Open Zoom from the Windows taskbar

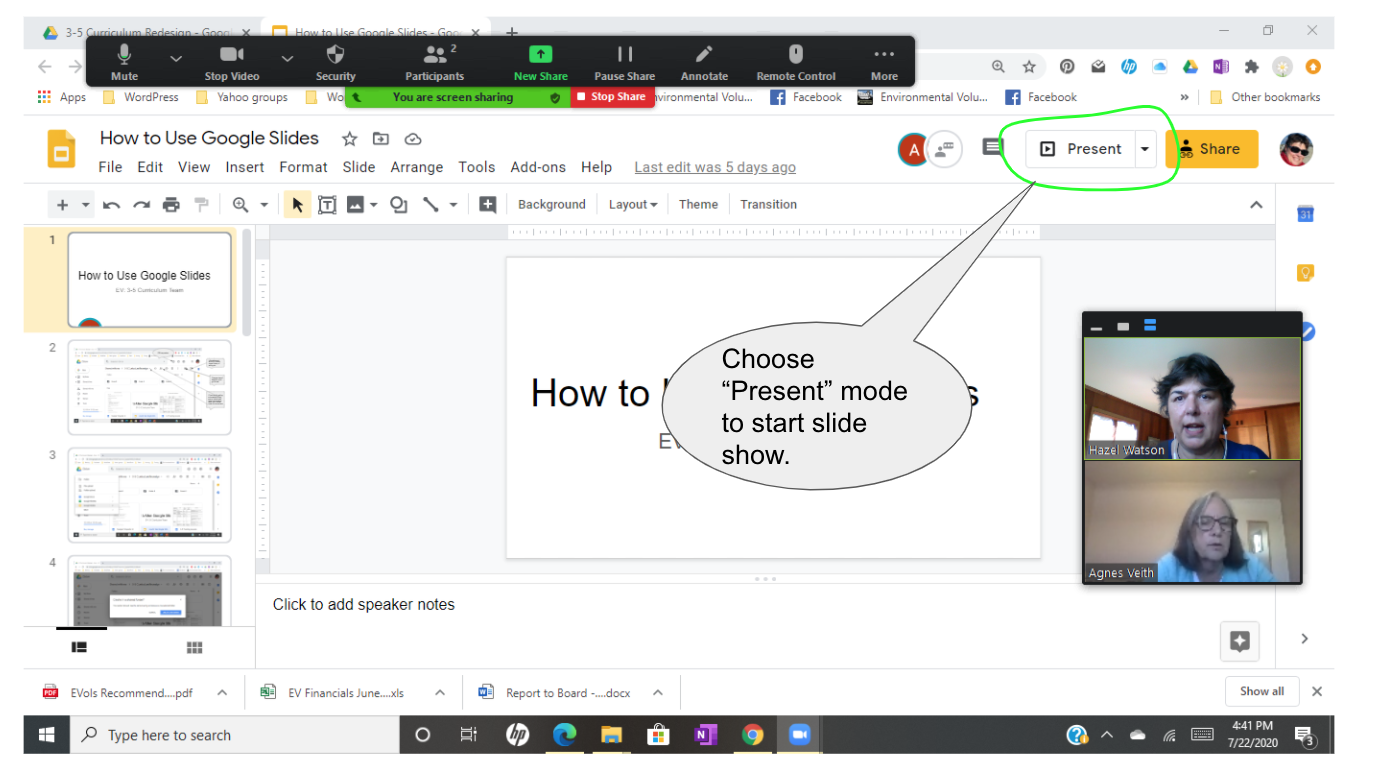pos(799,735)
